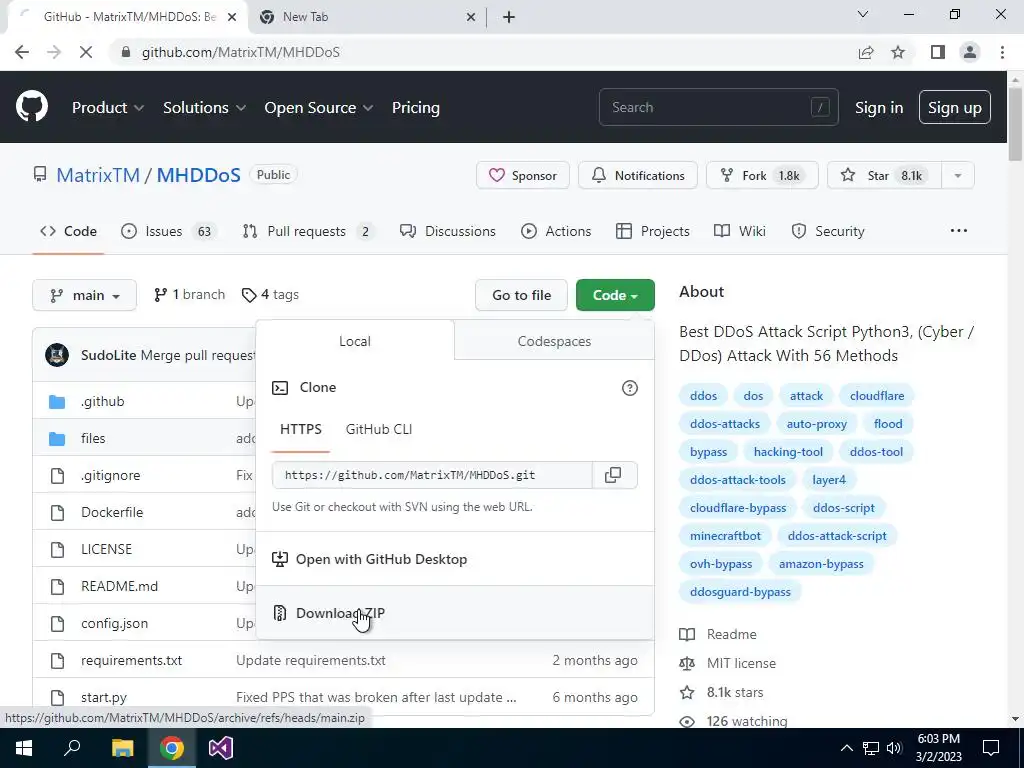Open the network tray icon

point(871,748)
